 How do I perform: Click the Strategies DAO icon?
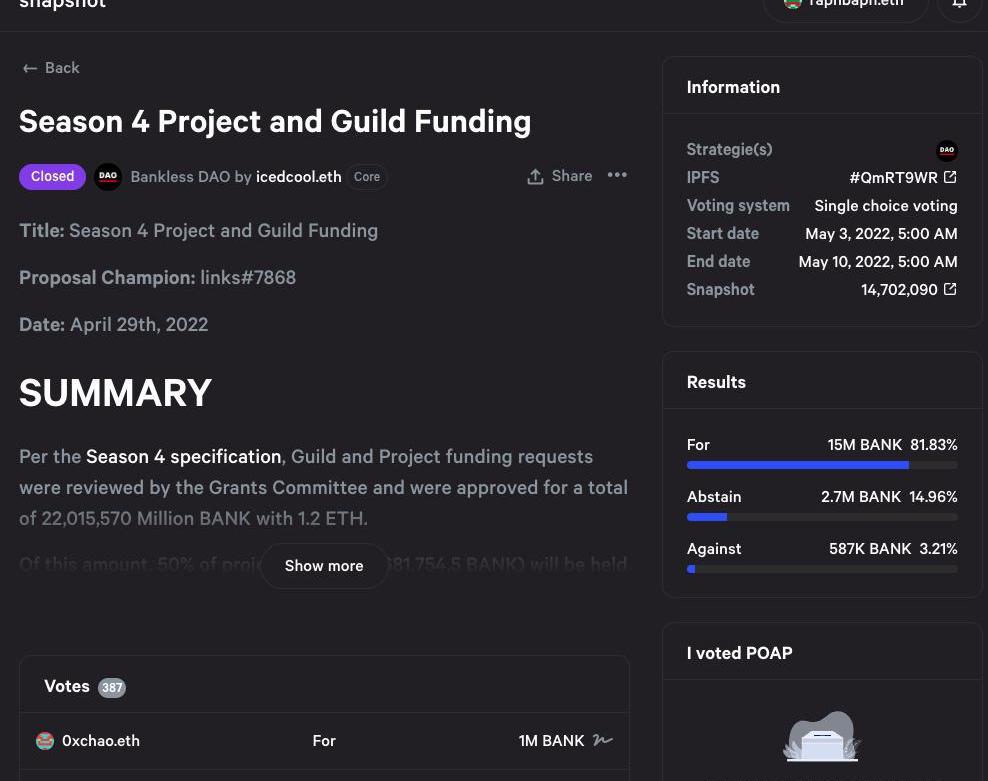pyautogui.click(x=946, y=150)
